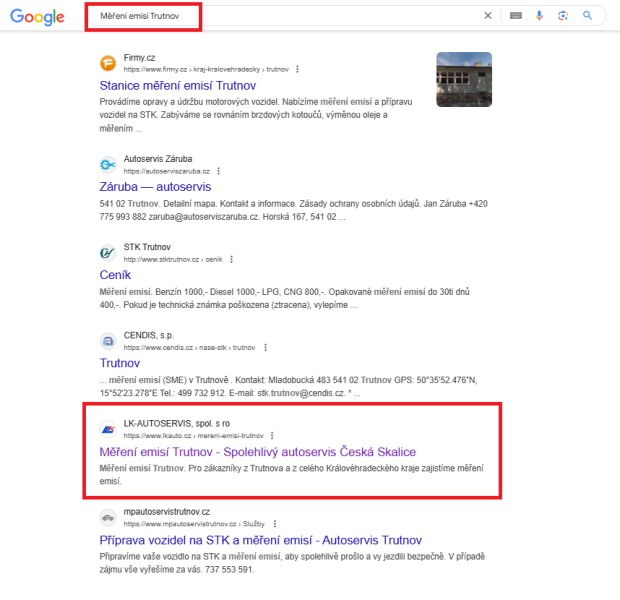Click the autoserviszaruba.cz URL text

[166, 171]
